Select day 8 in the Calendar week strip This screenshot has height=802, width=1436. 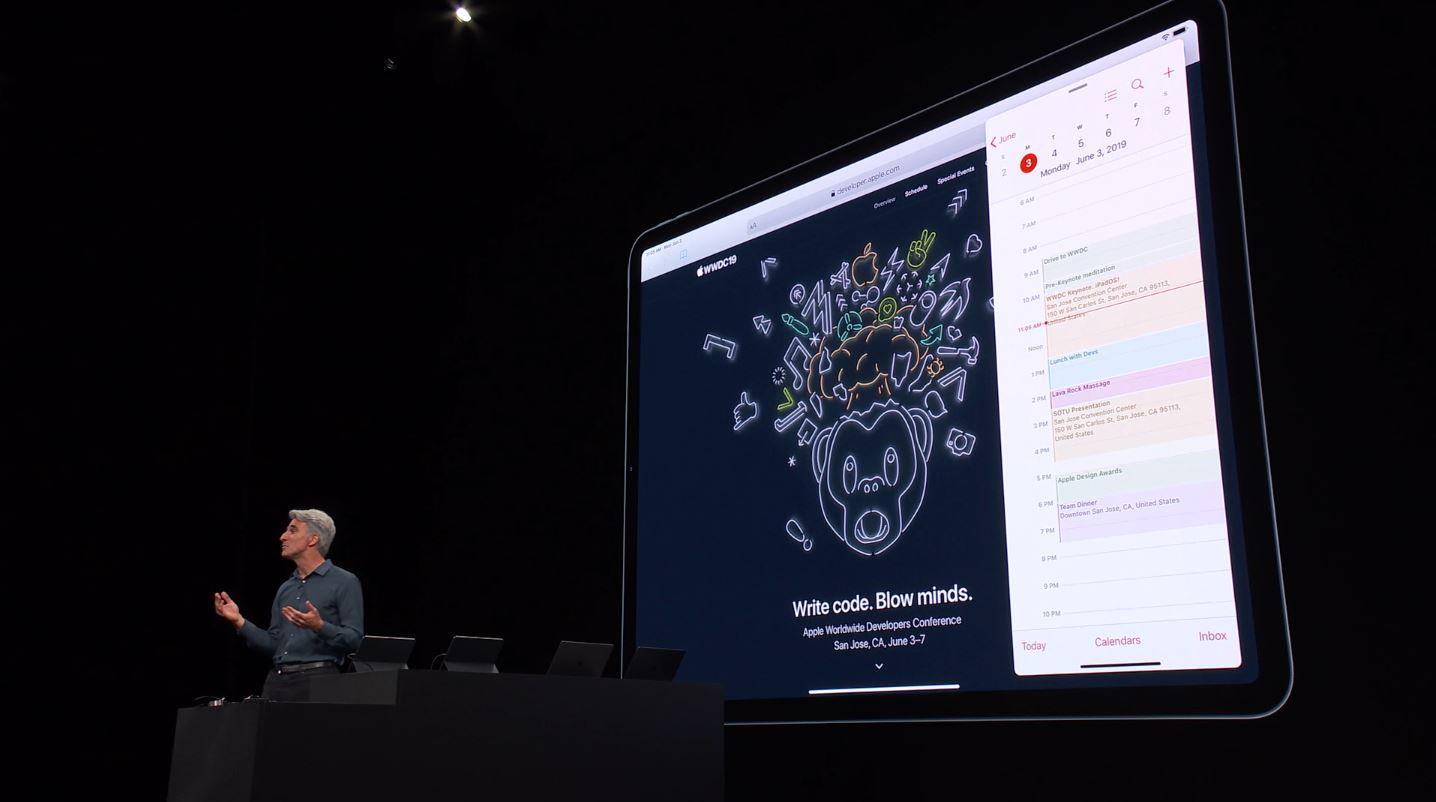coord(1166,111)
